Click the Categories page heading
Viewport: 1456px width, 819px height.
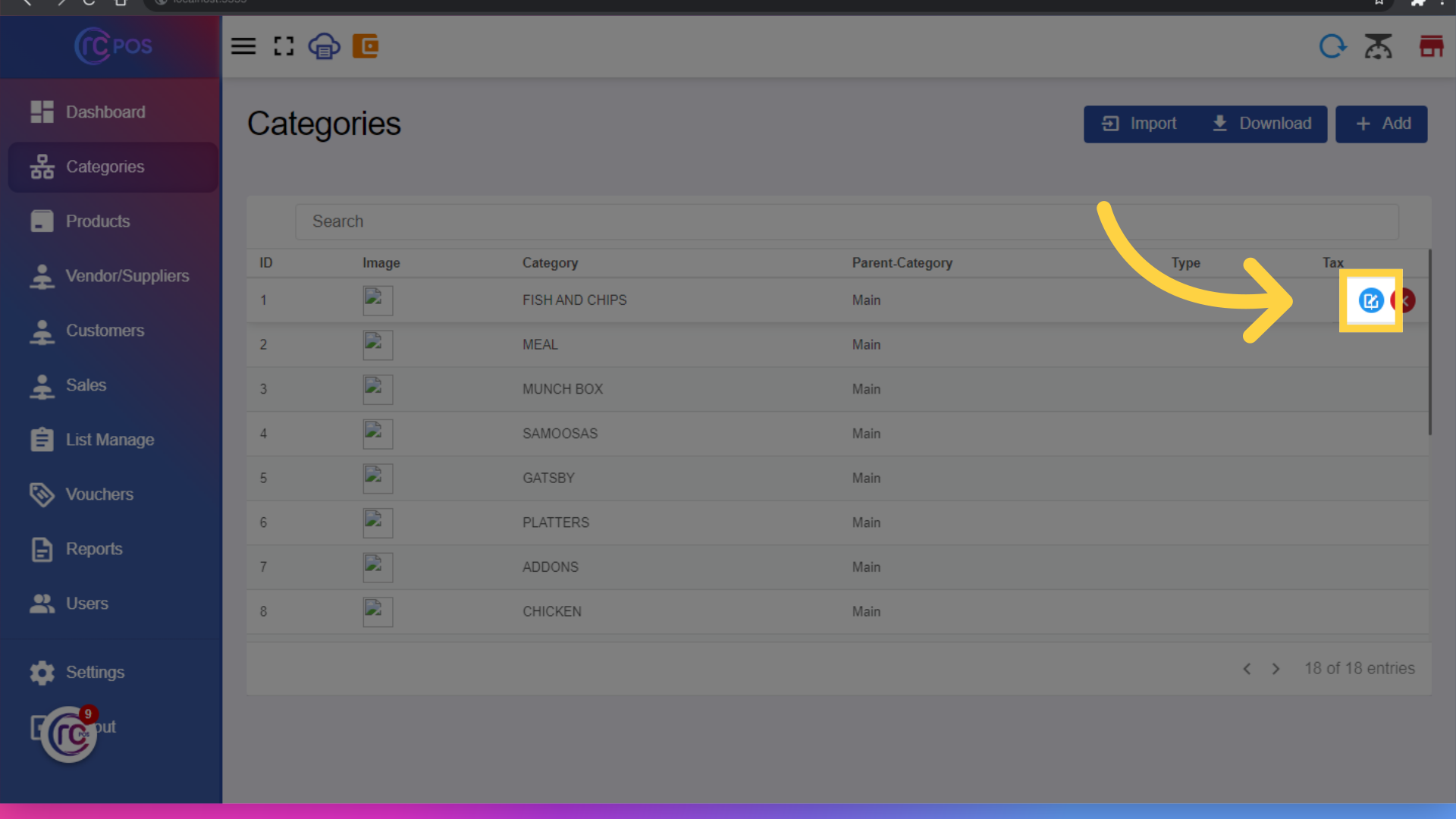pos(324,124)
